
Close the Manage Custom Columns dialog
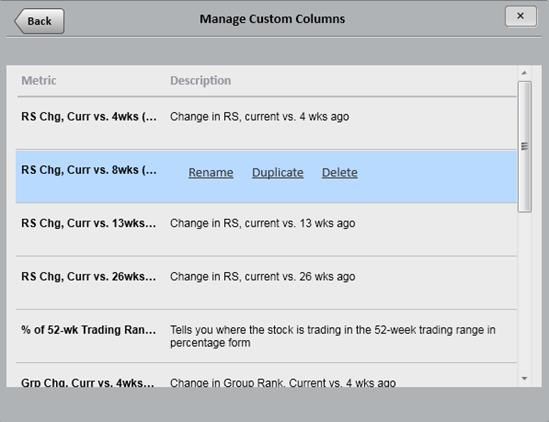pyautogui.click(x=521, y=16)
